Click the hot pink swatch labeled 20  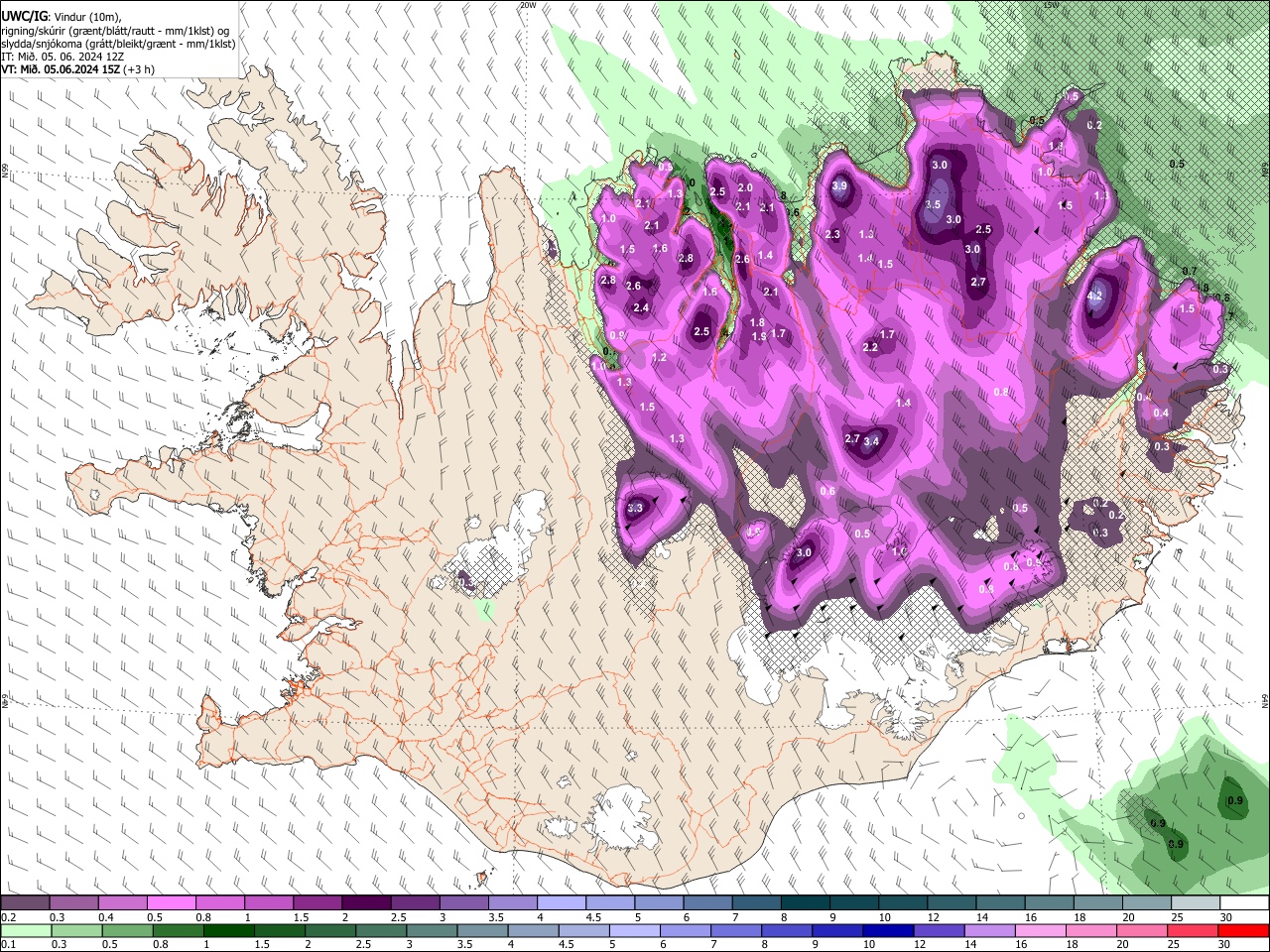click(1141, 930)
